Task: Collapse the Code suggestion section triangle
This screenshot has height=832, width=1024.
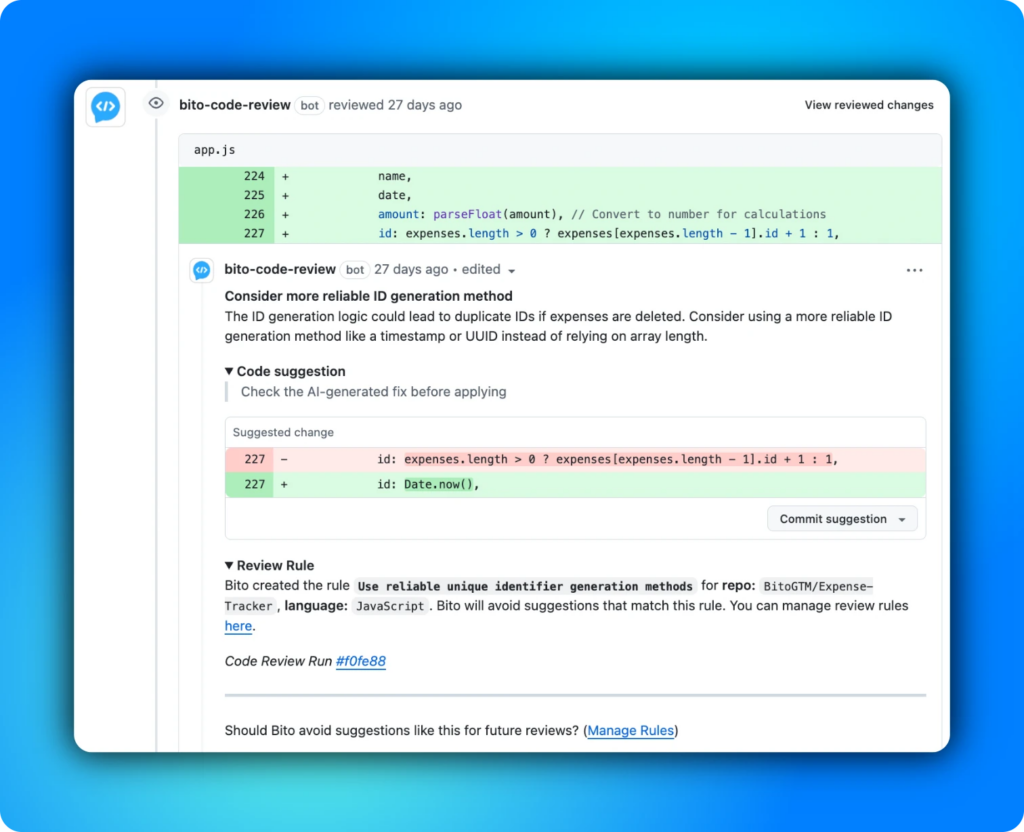Action: click(x=231, y=371)
